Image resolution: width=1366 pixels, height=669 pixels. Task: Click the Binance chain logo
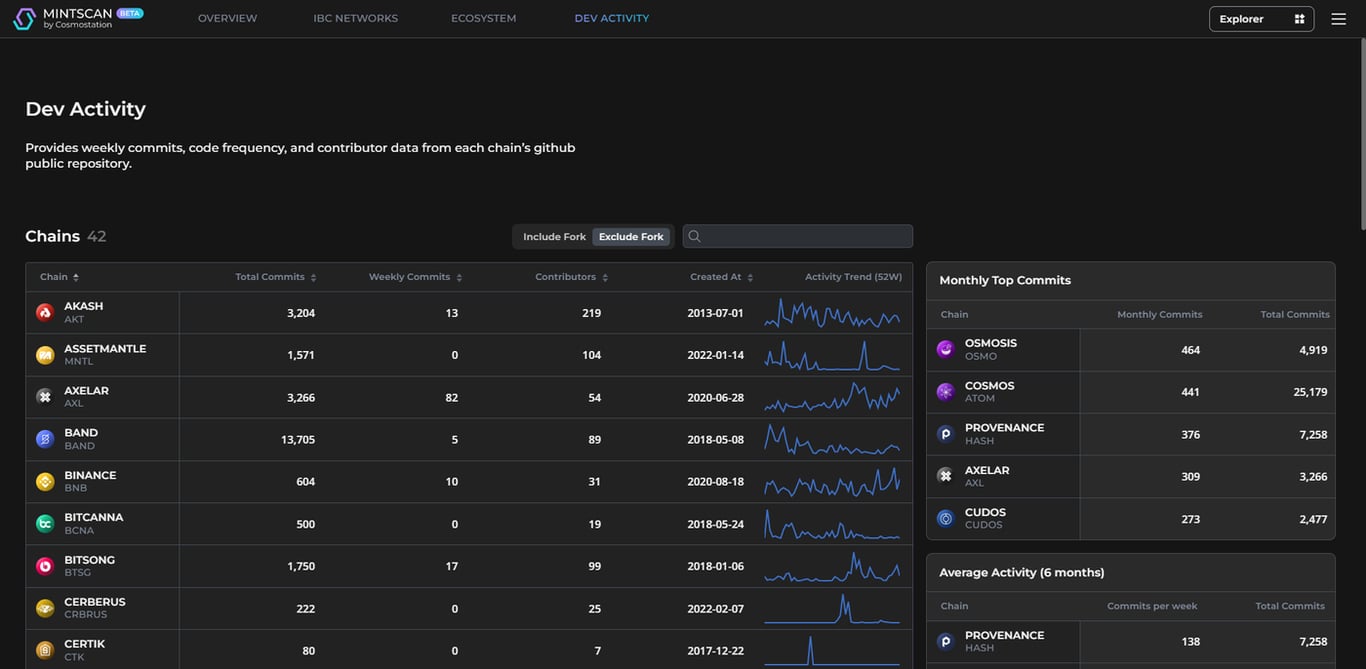[x=45, y=482]
